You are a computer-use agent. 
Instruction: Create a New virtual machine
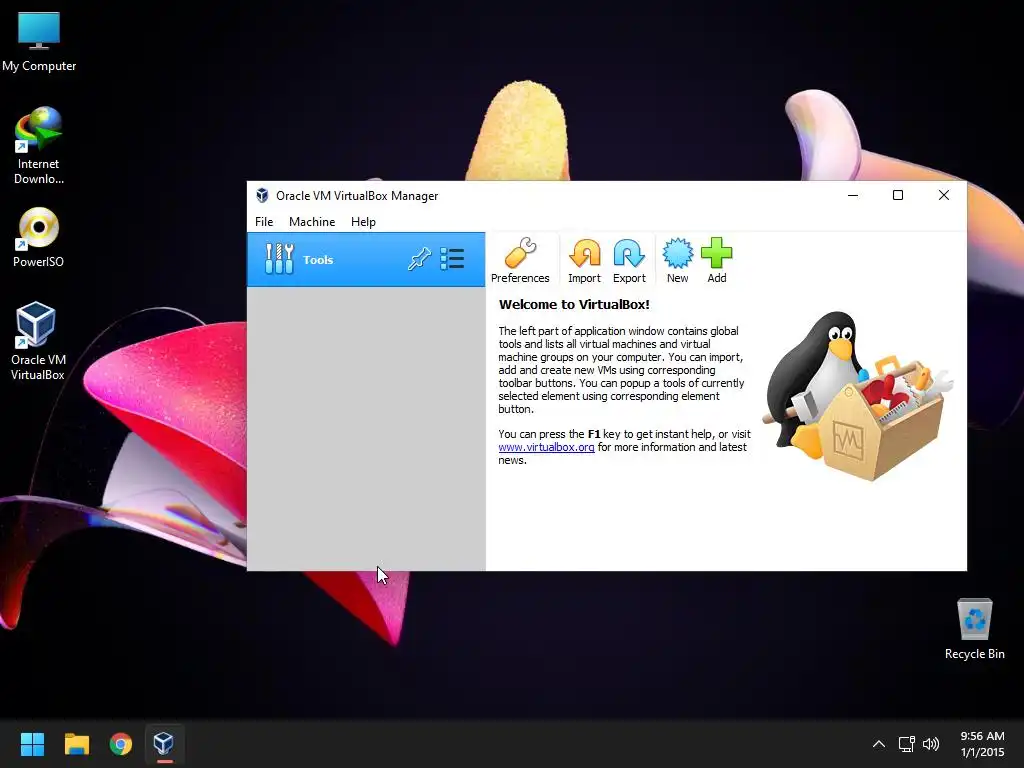(x=677, y=260)
